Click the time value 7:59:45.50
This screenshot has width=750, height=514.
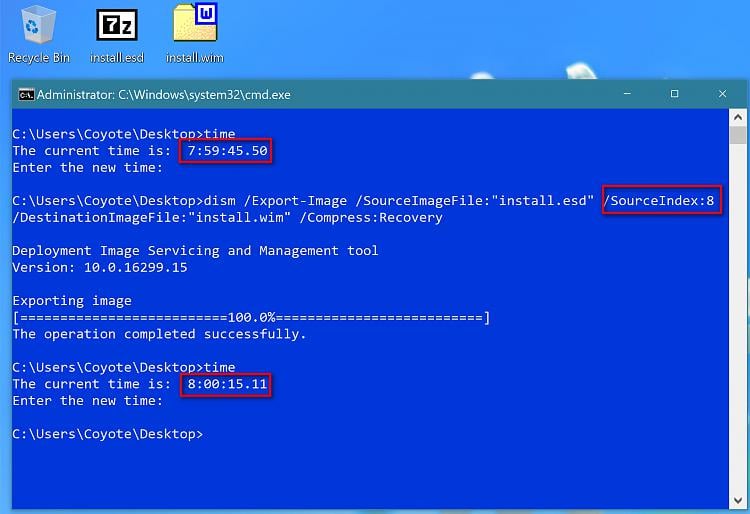[x=227, y=151]
